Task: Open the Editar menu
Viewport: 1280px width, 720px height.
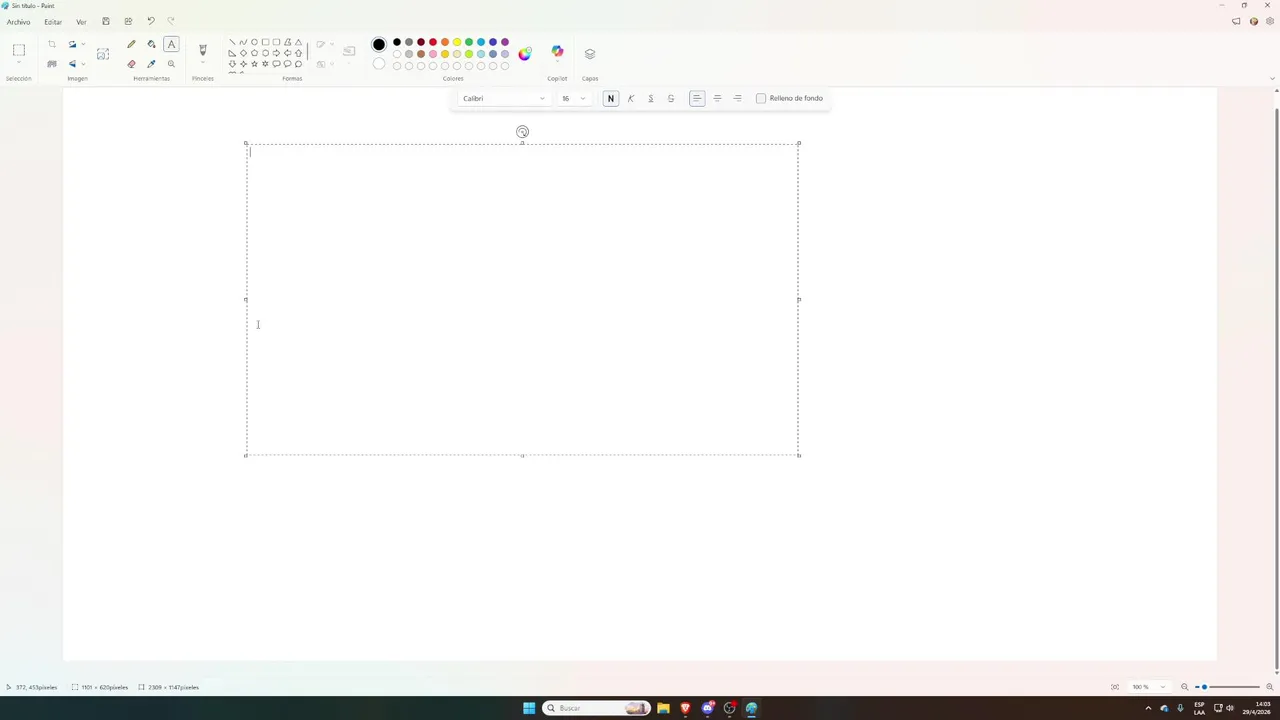Action: pos(53,21)
